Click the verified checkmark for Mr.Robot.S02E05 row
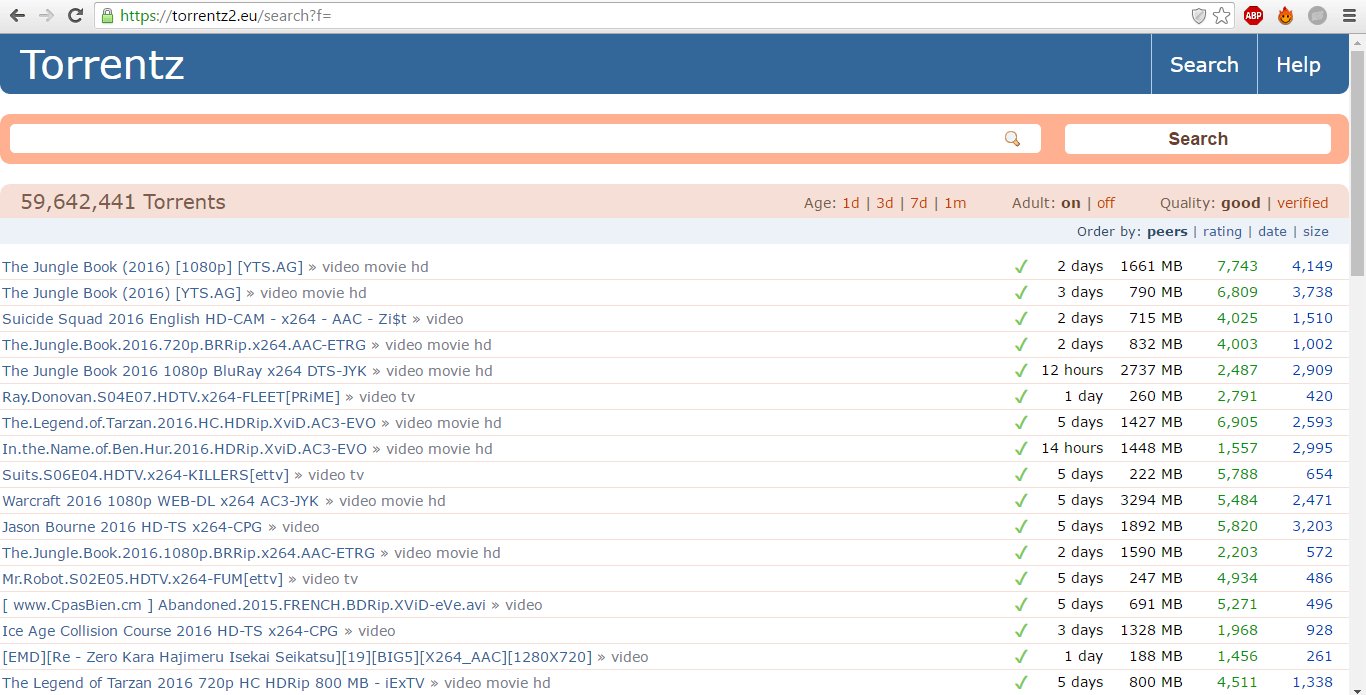Image resolution: width=1366 pixels, height=695 pixels. click(1021, 579)
